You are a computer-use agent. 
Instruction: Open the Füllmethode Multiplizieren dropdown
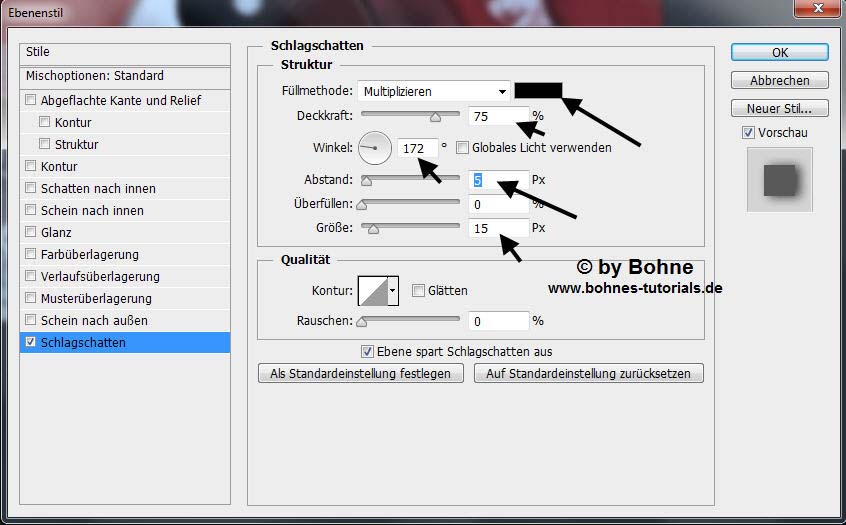(x=434, y=91)
